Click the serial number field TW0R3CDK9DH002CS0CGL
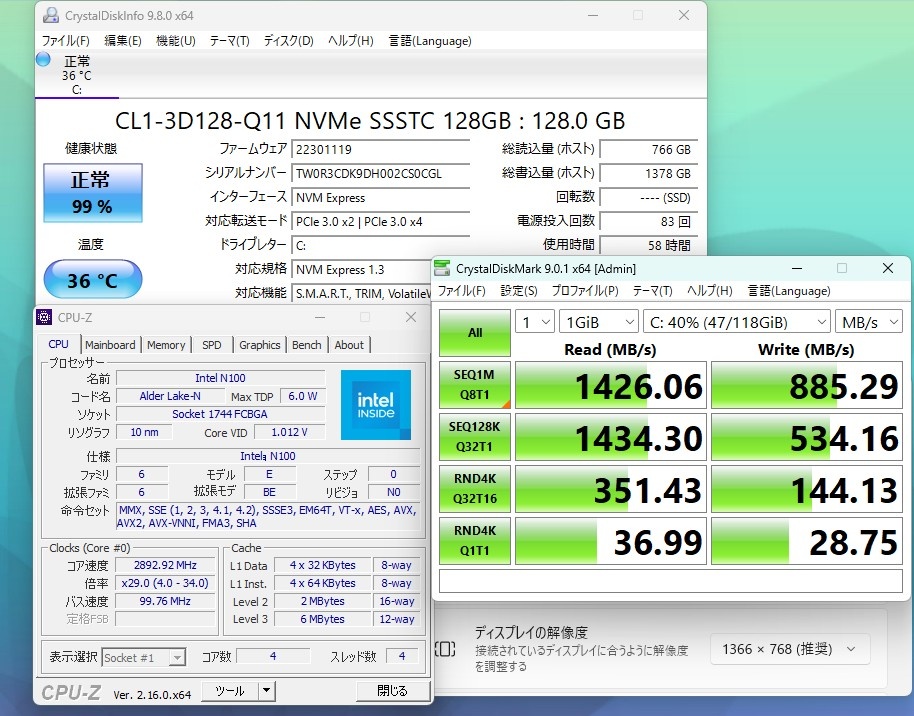The height and width of the screenshot is (716, 914). point(381,173)
